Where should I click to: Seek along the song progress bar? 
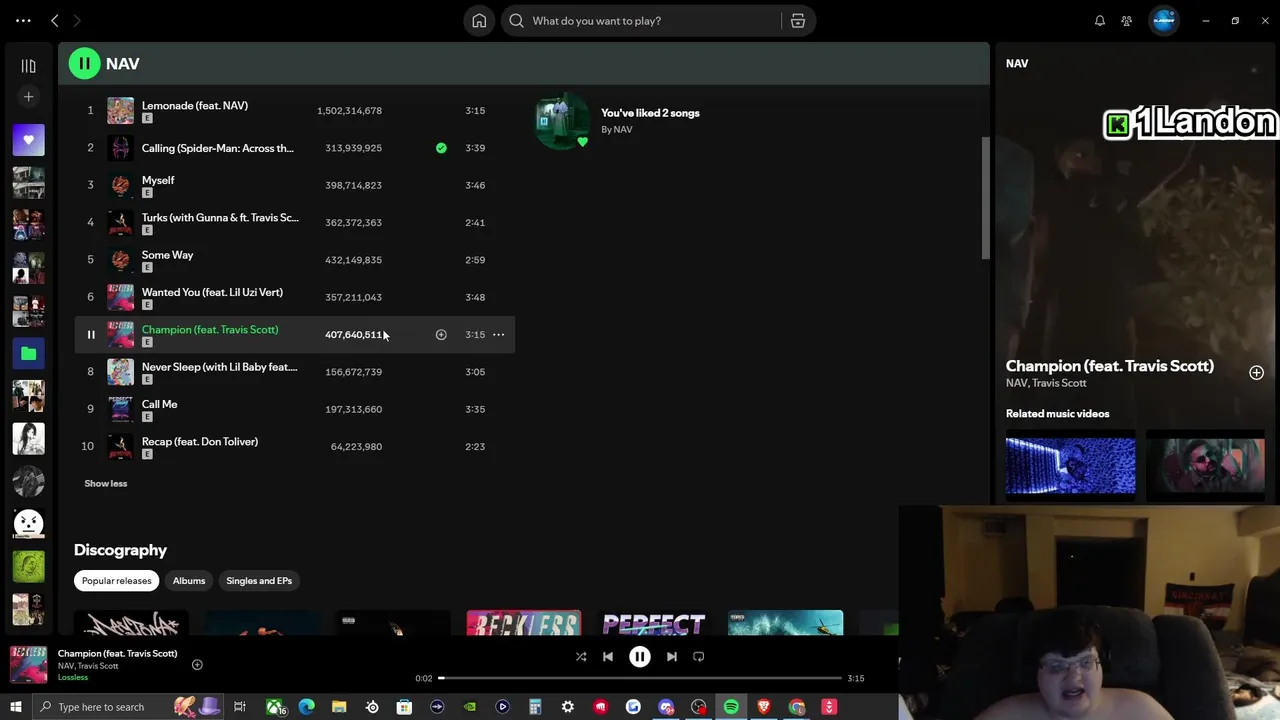point(640,678)
